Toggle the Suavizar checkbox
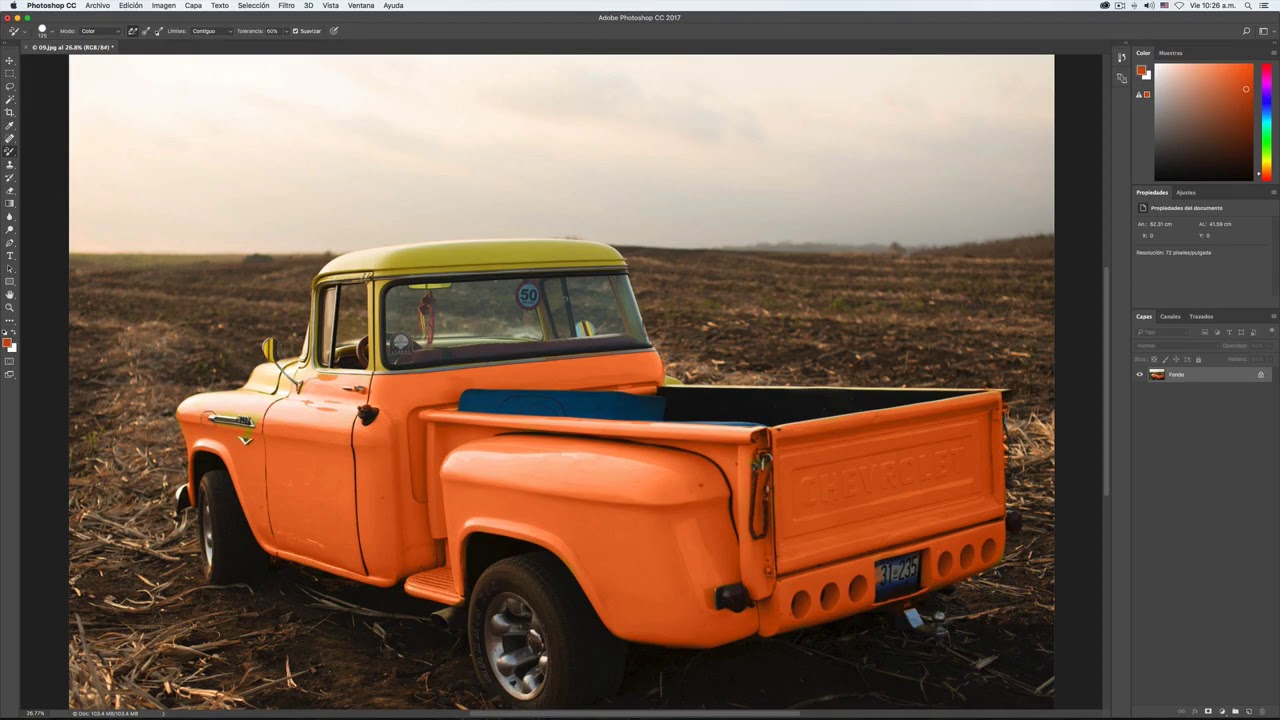 pos(295,31)
